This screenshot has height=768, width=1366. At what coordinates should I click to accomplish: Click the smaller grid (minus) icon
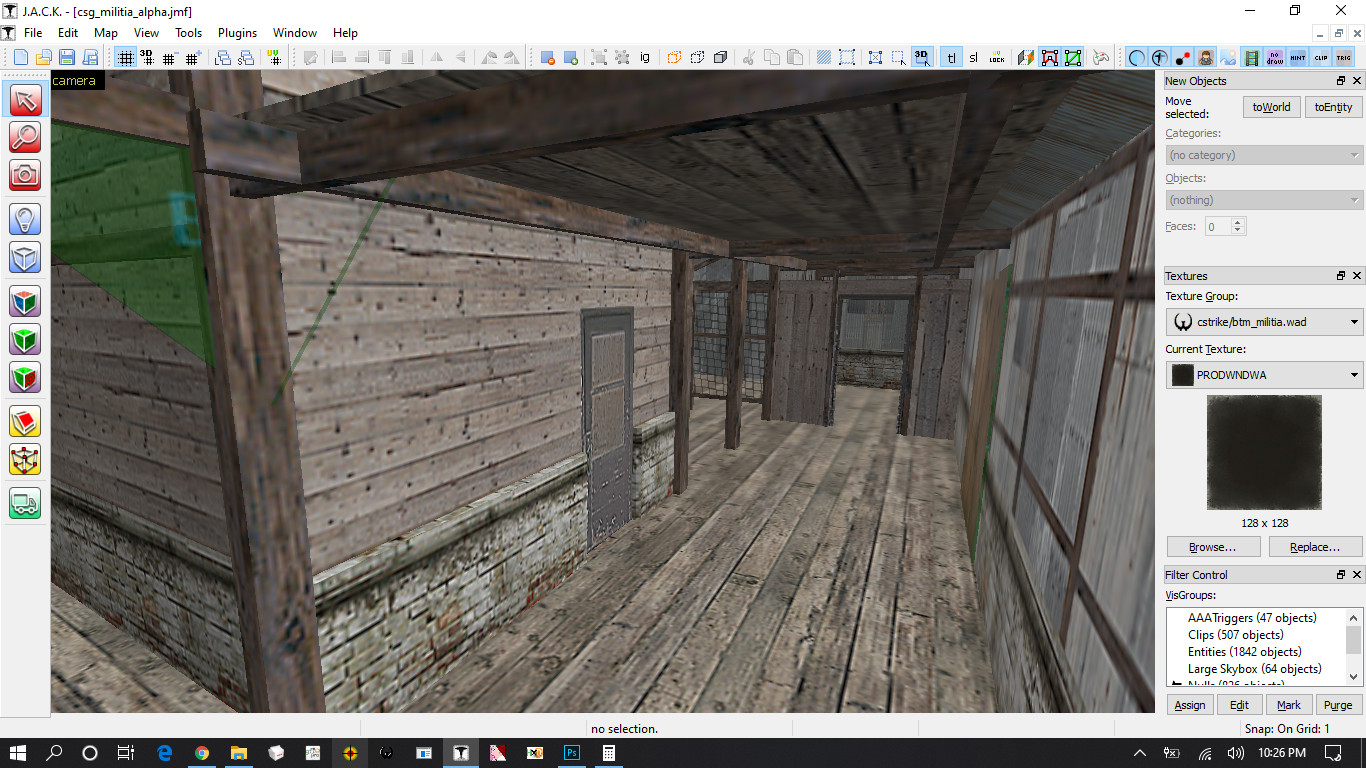click(x=169, y=57)
